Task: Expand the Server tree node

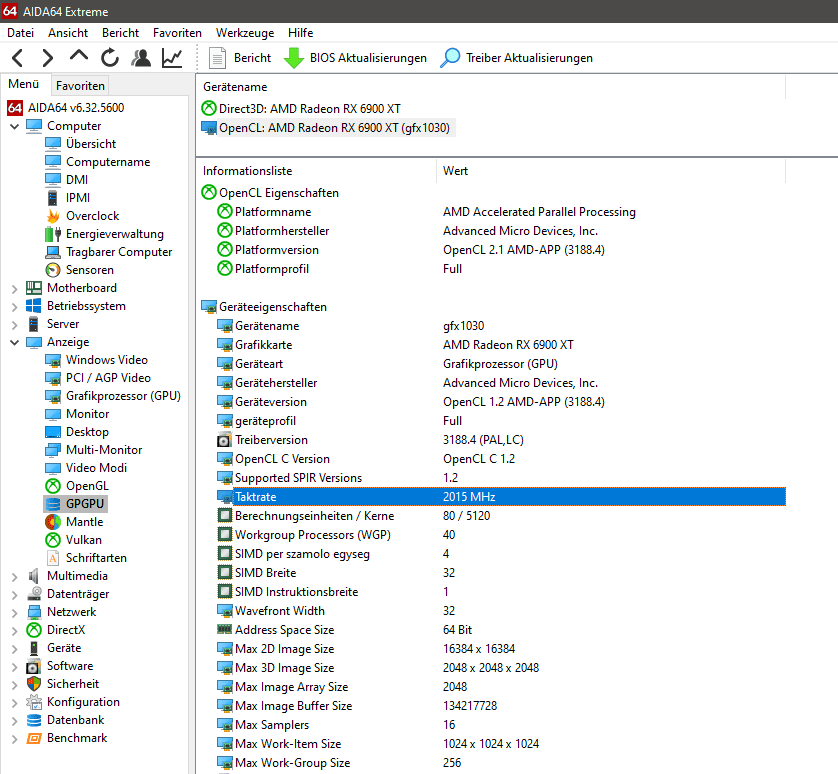Action: [x=14, y=324]
